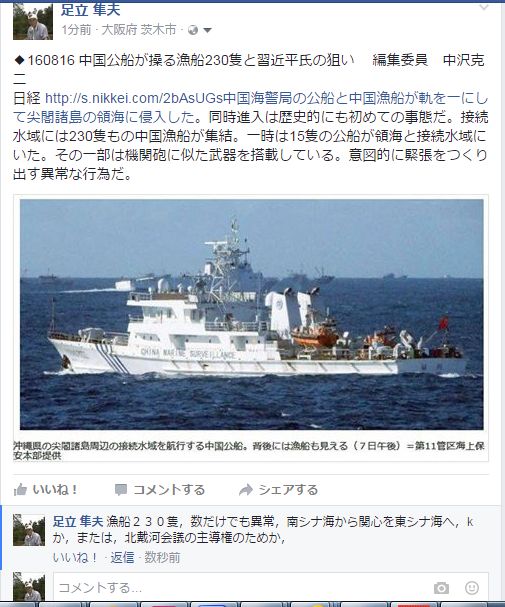This screenshot has width=505, height=607.
Task: Click the thumbs-up いいね icon under the post
Action: tap(20, 490)
